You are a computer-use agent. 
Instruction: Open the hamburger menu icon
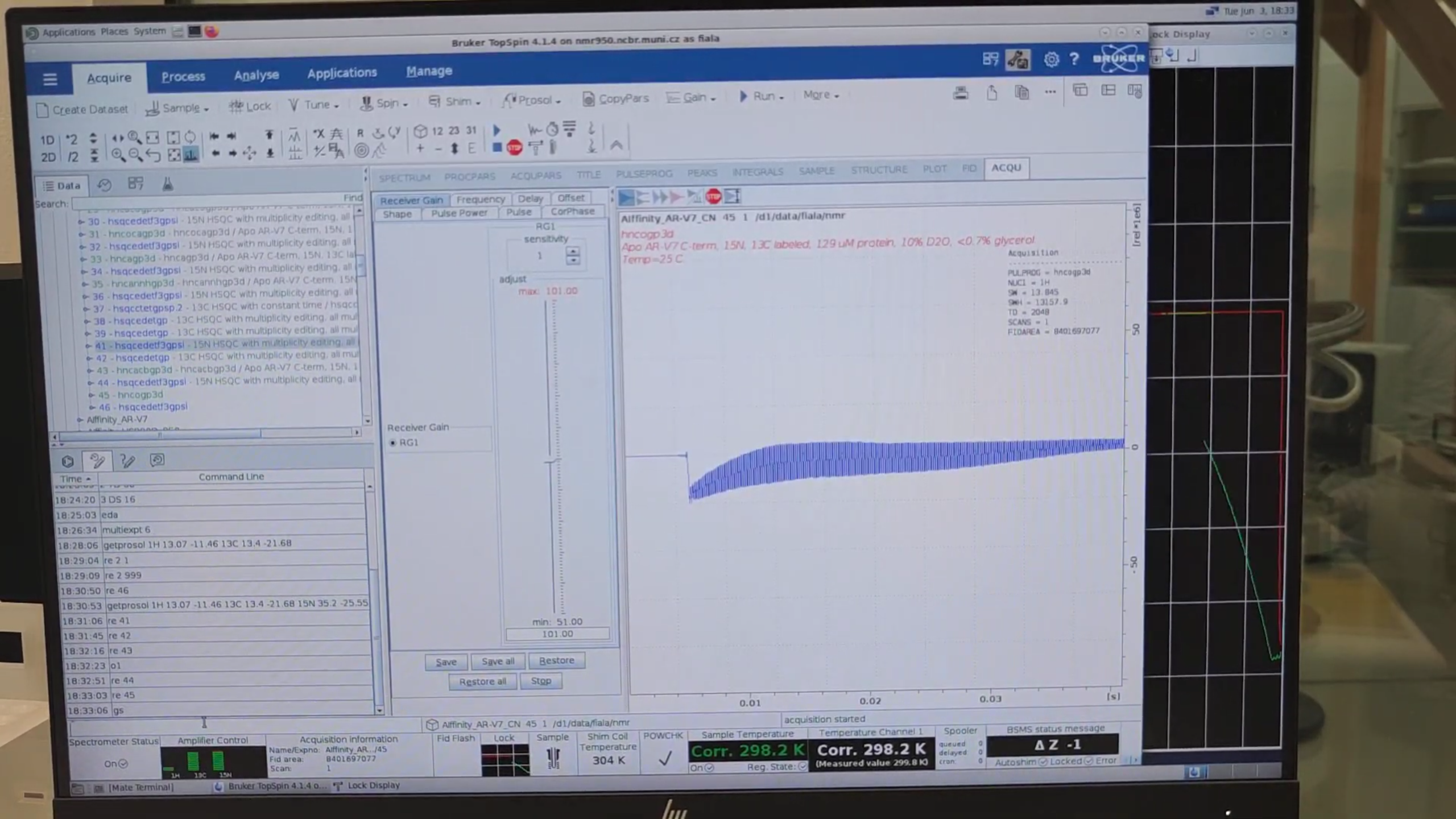tap(50, 79)
